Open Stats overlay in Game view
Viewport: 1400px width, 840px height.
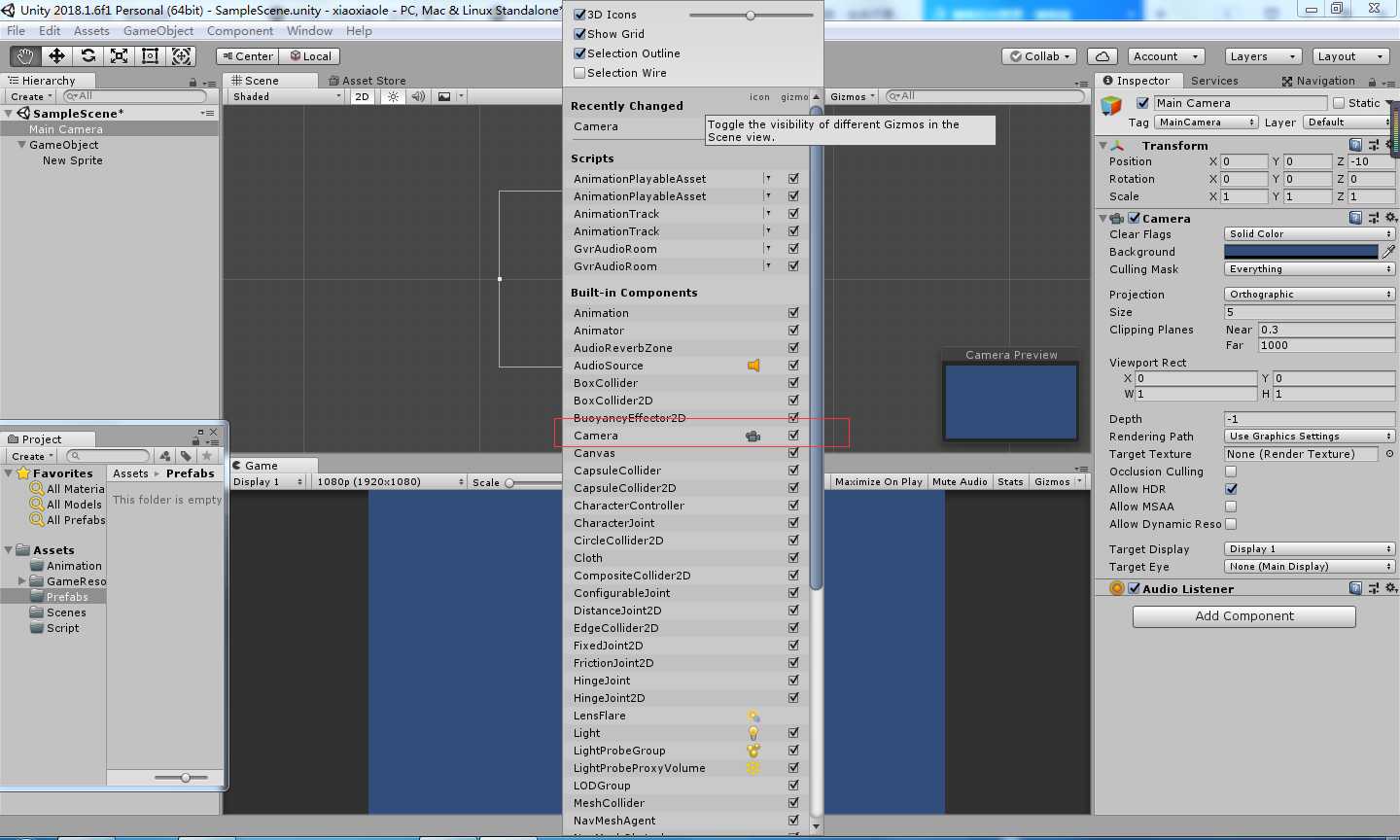click(1010, 482)
